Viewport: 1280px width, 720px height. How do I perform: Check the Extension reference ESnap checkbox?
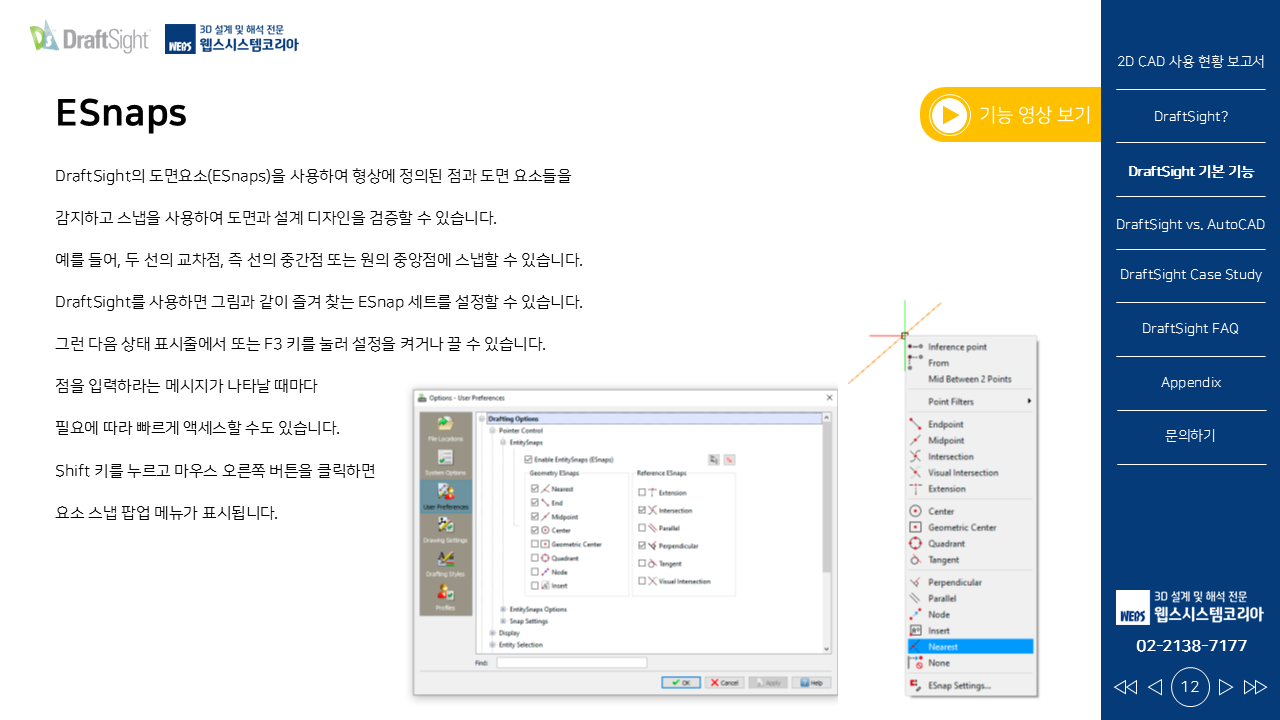tap(642, 492)
